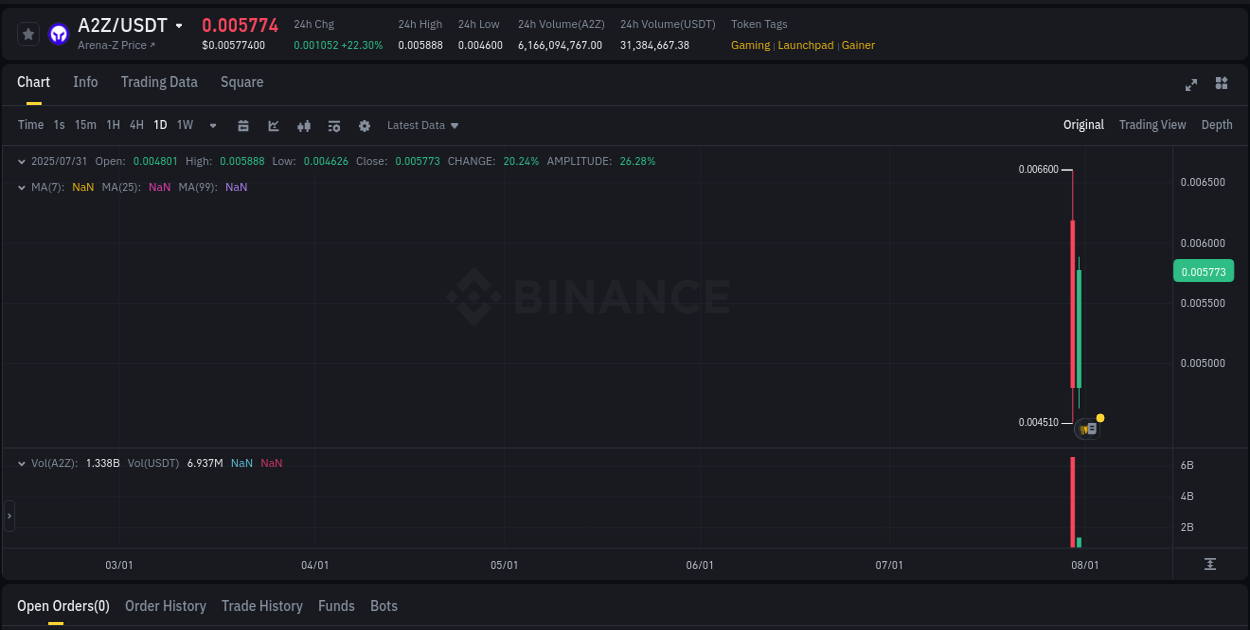Viewport: 1250px width, 630px height.
Task: Open the indicator settings icon
Action: (334, 125)
